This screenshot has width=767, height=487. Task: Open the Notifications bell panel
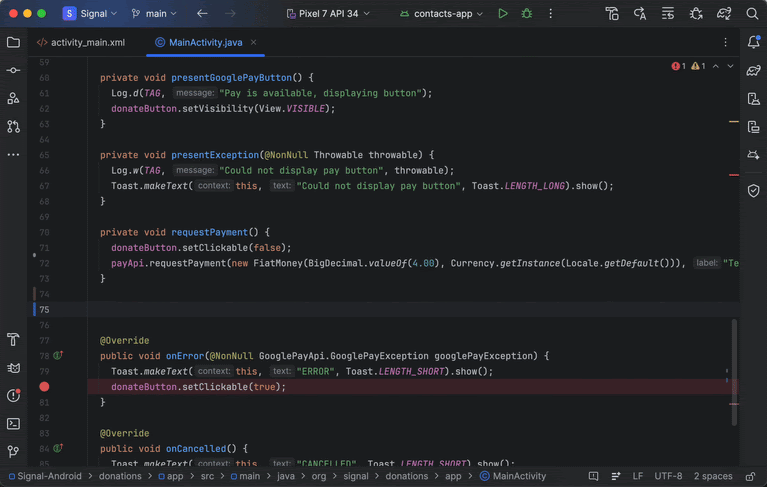click(754, 43)
